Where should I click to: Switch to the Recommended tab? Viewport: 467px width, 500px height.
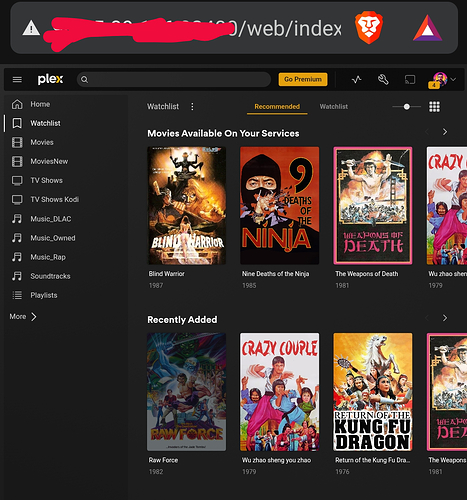coord(277,107)
